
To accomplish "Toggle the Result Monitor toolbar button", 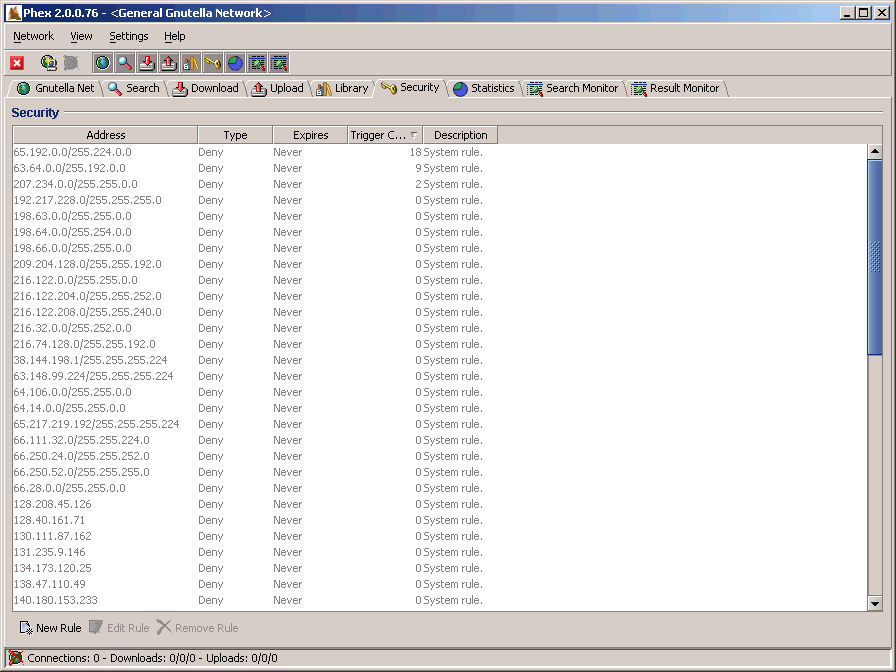I will pos(279,63).
